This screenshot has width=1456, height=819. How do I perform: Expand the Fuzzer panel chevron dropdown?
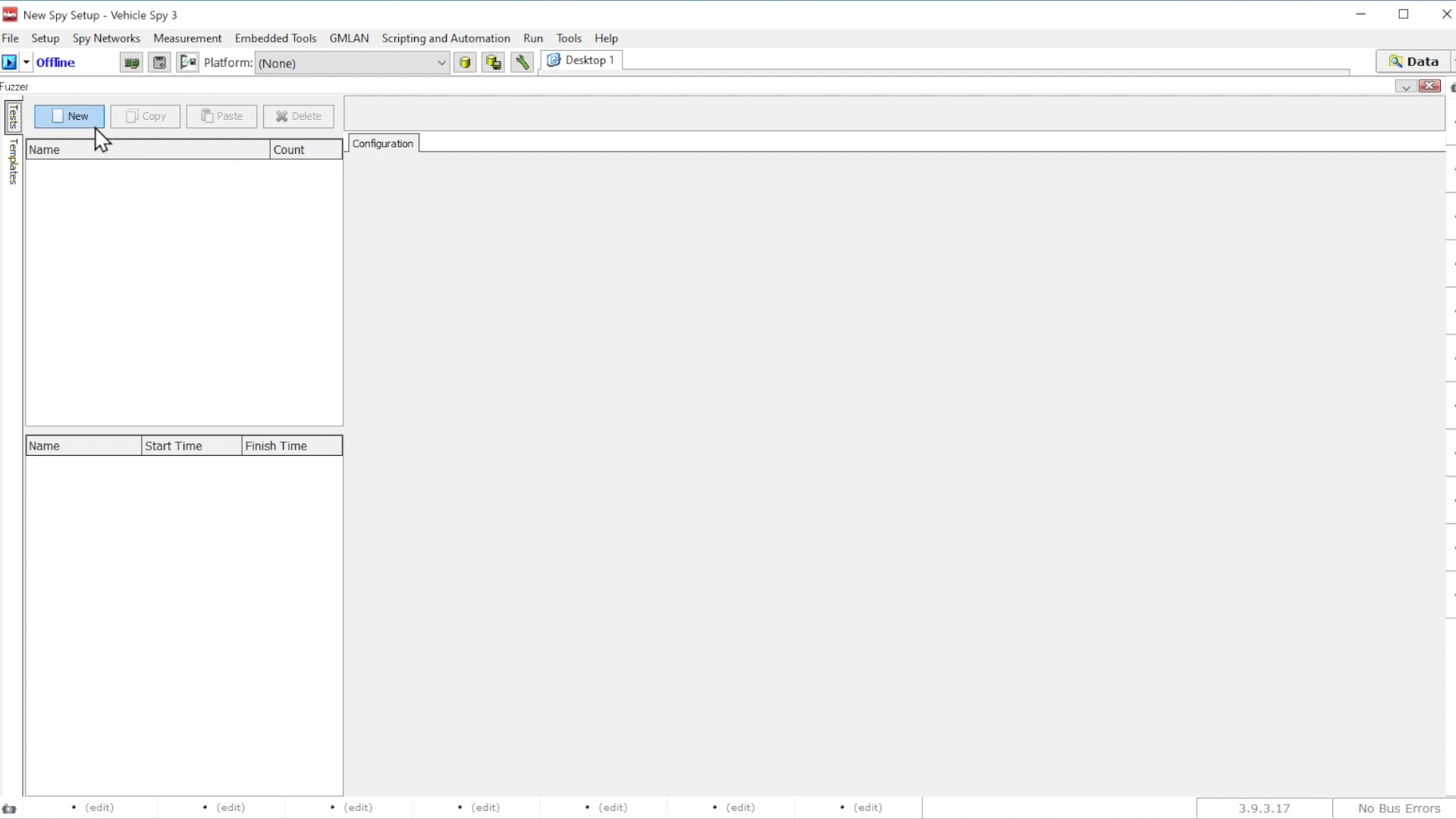tap(1405, 86)
